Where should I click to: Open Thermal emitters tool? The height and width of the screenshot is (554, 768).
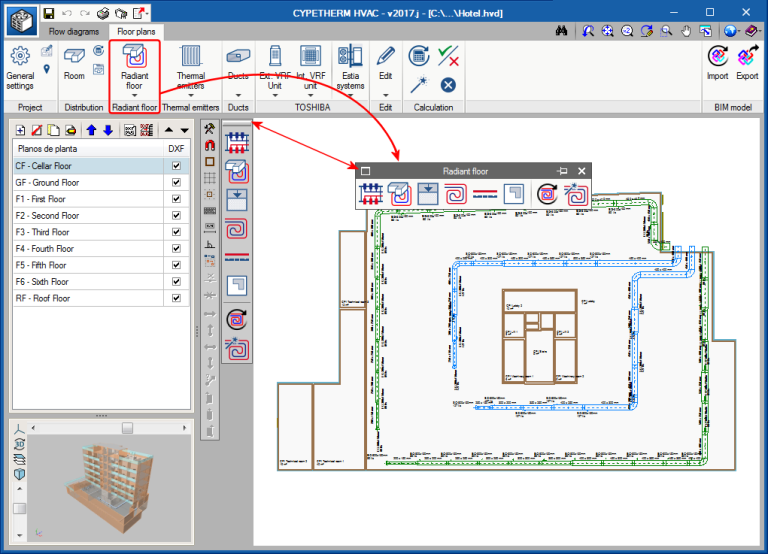pyautogui.click(x=191, y=68)
